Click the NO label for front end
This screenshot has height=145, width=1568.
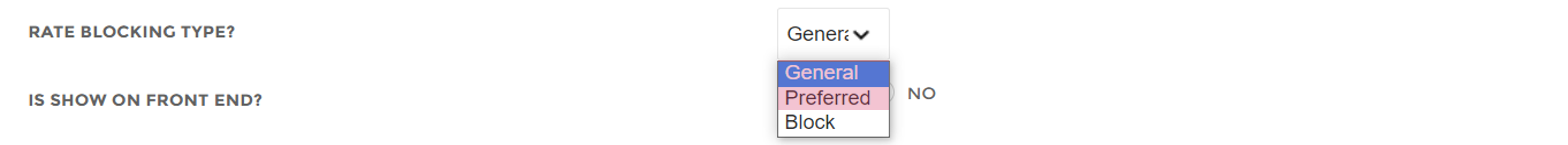[x=922, y=94]
